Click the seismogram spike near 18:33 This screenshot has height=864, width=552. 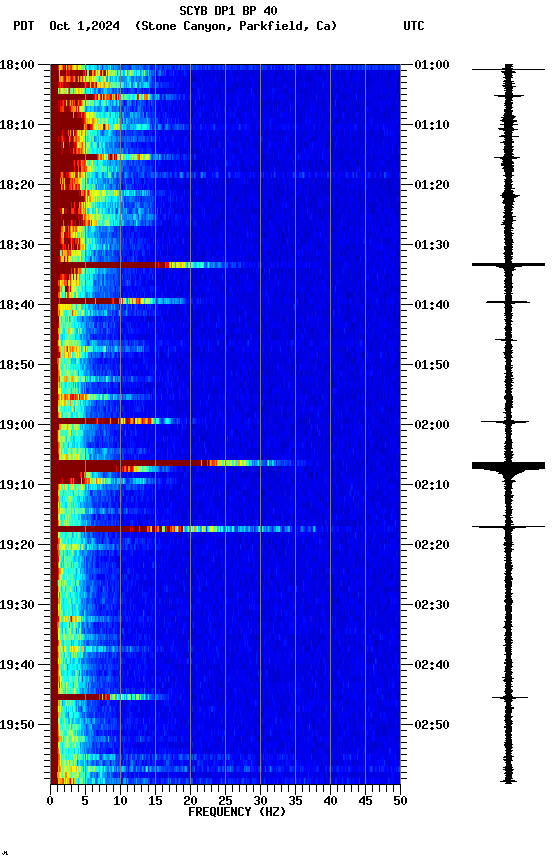coord(508,265)
